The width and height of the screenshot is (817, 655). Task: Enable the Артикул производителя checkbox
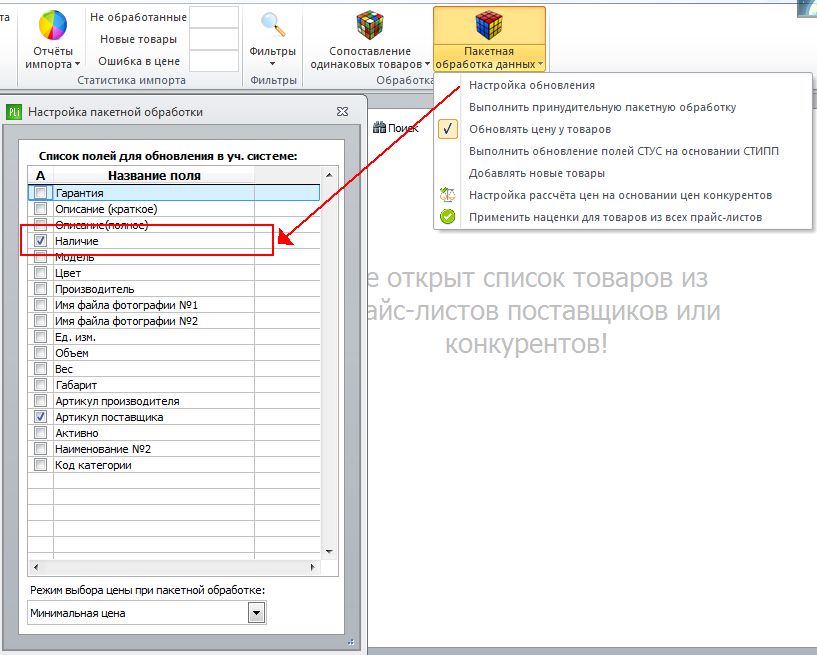point(40,401)
